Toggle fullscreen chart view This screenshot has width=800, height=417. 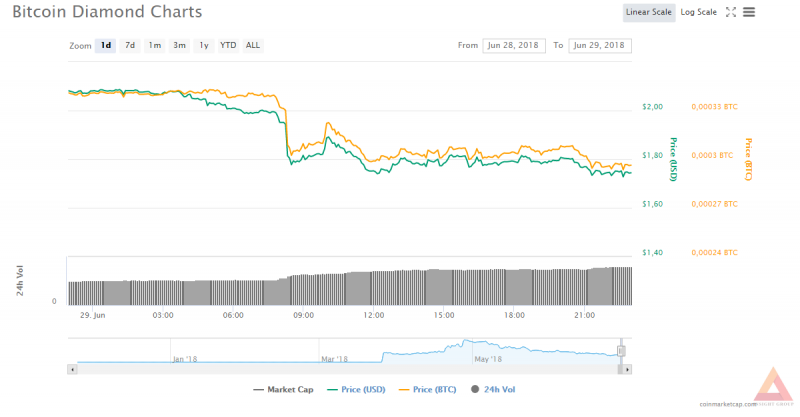tap(731, 12)
